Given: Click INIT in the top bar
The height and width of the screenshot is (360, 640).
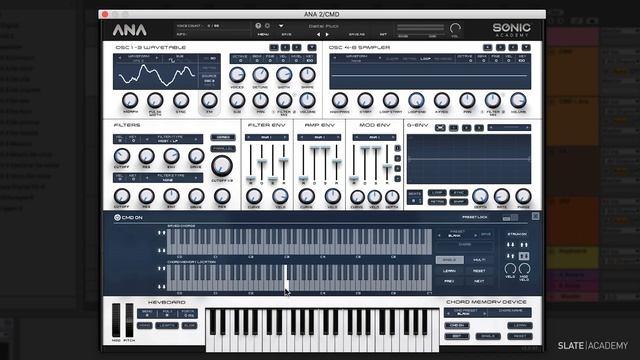Looking at the screenshot, I should tap(383, 35).
